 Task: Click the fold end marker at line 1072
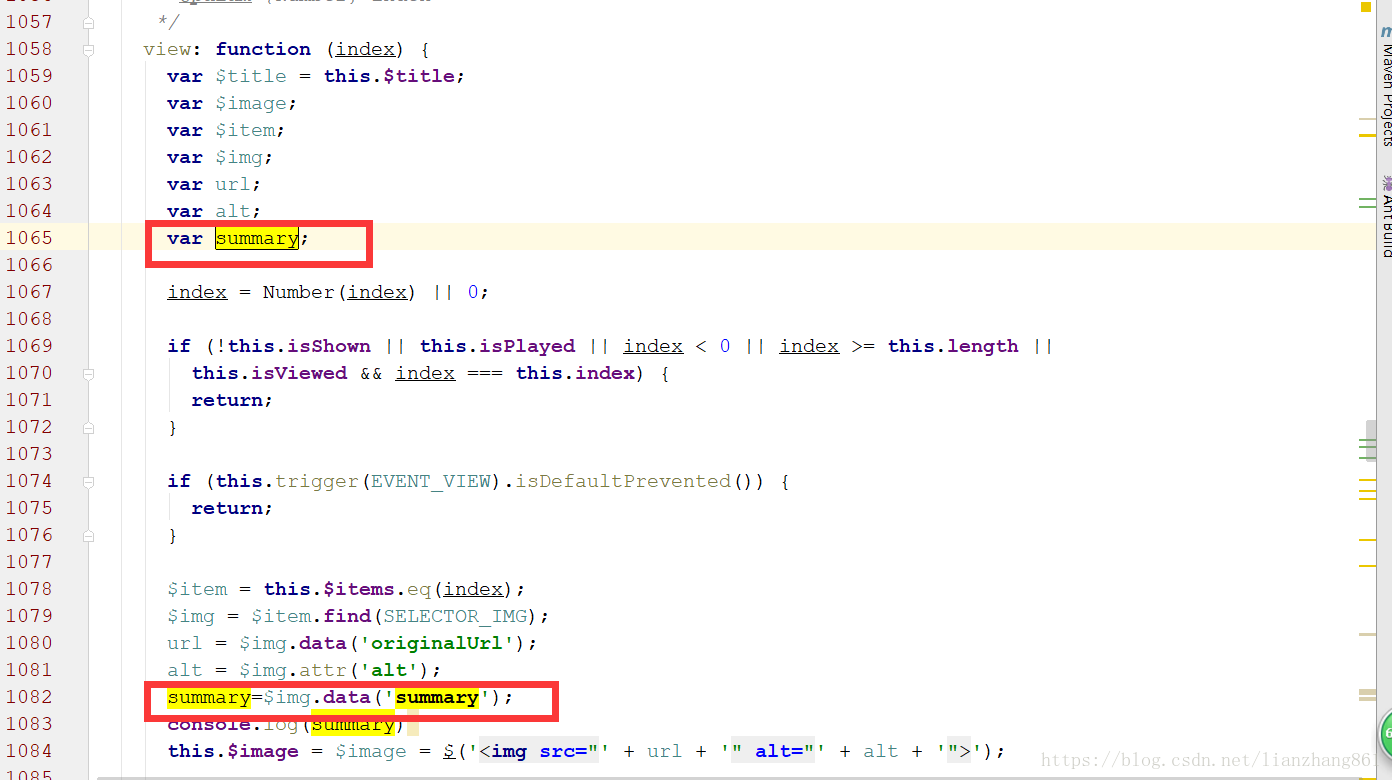pos(89,427)
